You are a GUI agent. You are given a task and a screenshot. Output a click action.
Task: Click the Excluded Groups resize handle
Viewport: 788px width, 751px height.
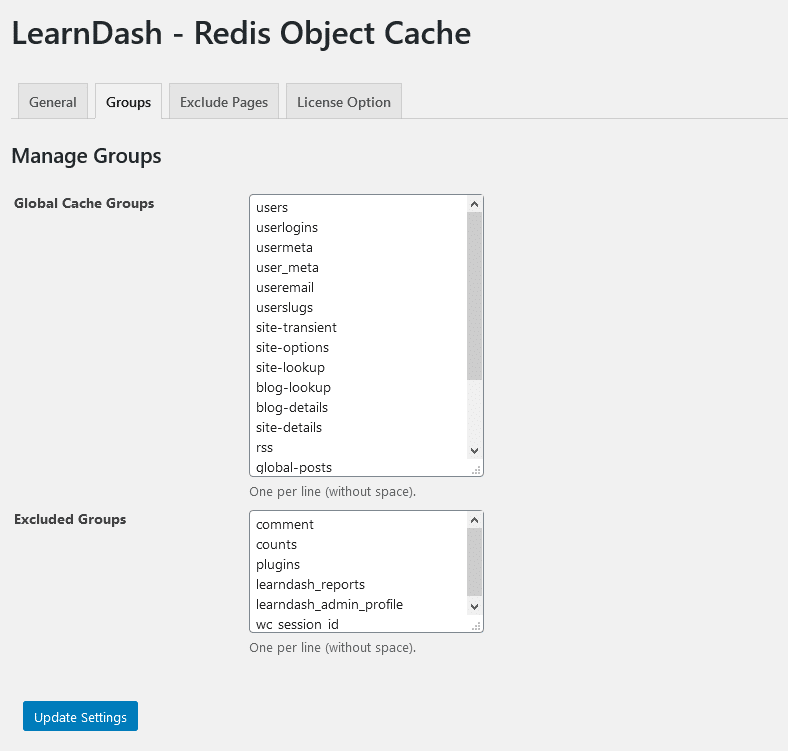[476, 626]
